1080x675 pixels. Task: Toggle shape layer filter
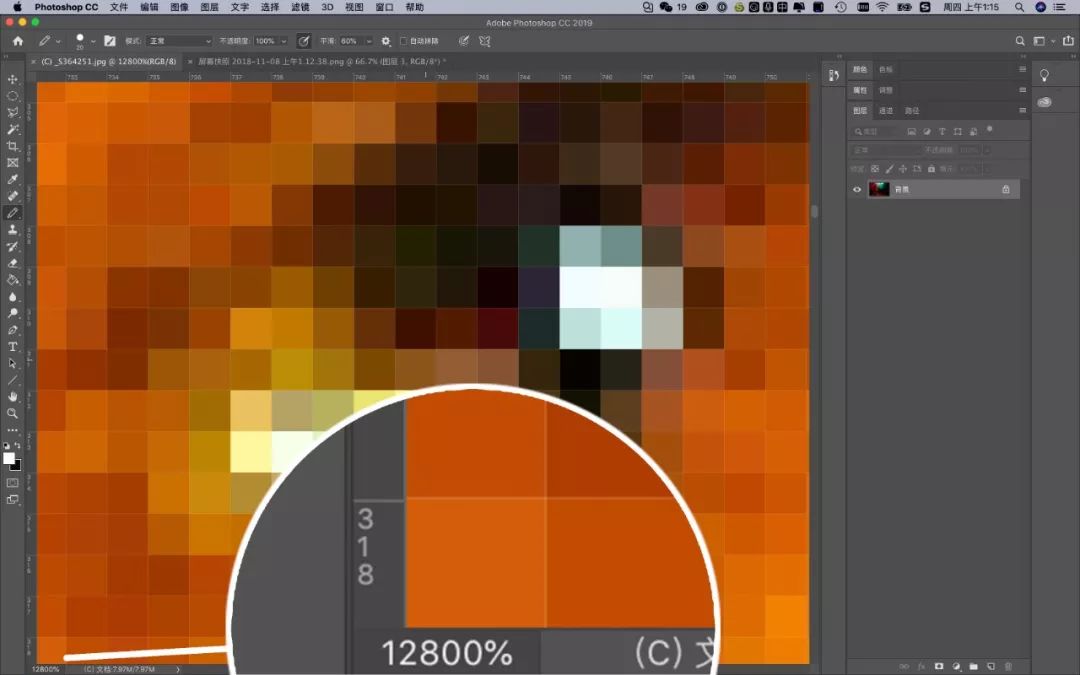(x=957, y=132)
